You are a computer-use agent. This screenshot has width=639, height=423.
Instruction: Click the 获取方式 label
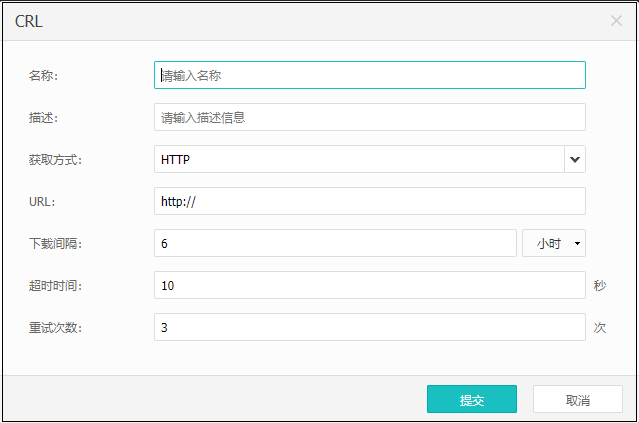click(56, 159)
